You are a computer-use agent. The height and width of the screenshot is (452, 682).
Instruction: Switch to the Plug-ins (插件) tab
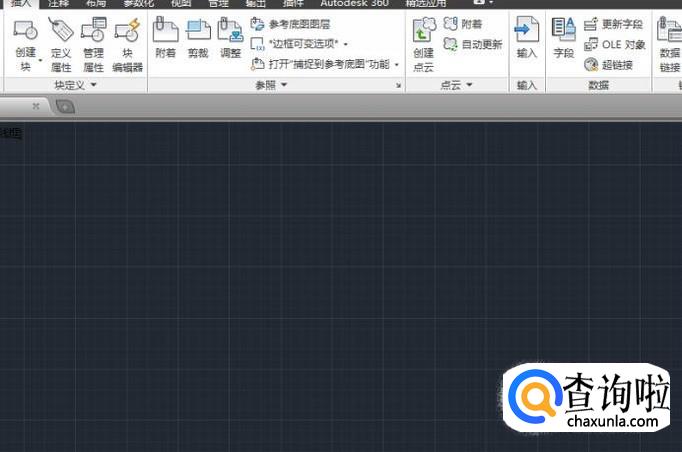293,3
